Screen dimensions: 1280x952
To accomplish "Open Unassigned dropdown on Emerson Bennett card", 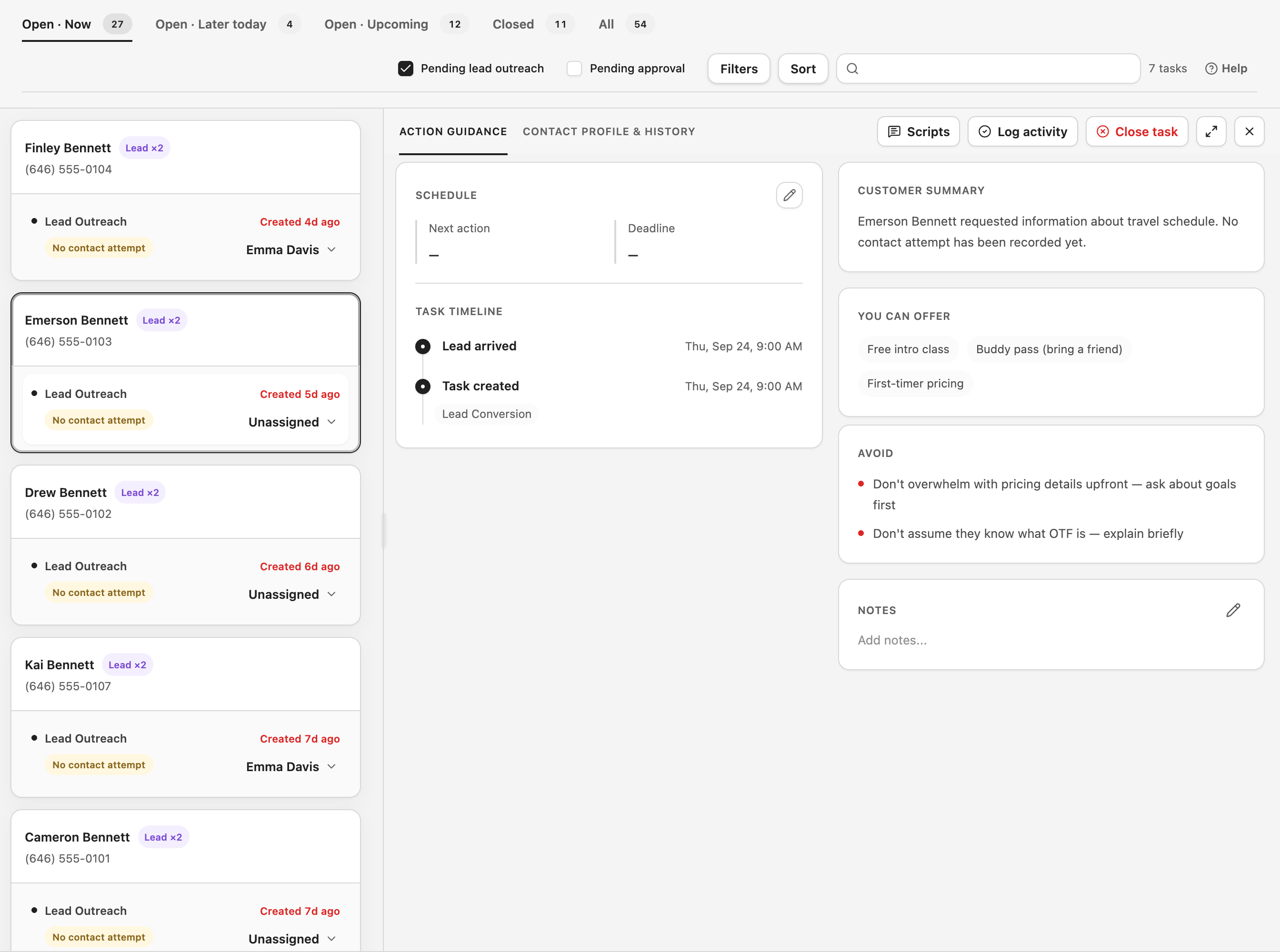I will [292, 422].
